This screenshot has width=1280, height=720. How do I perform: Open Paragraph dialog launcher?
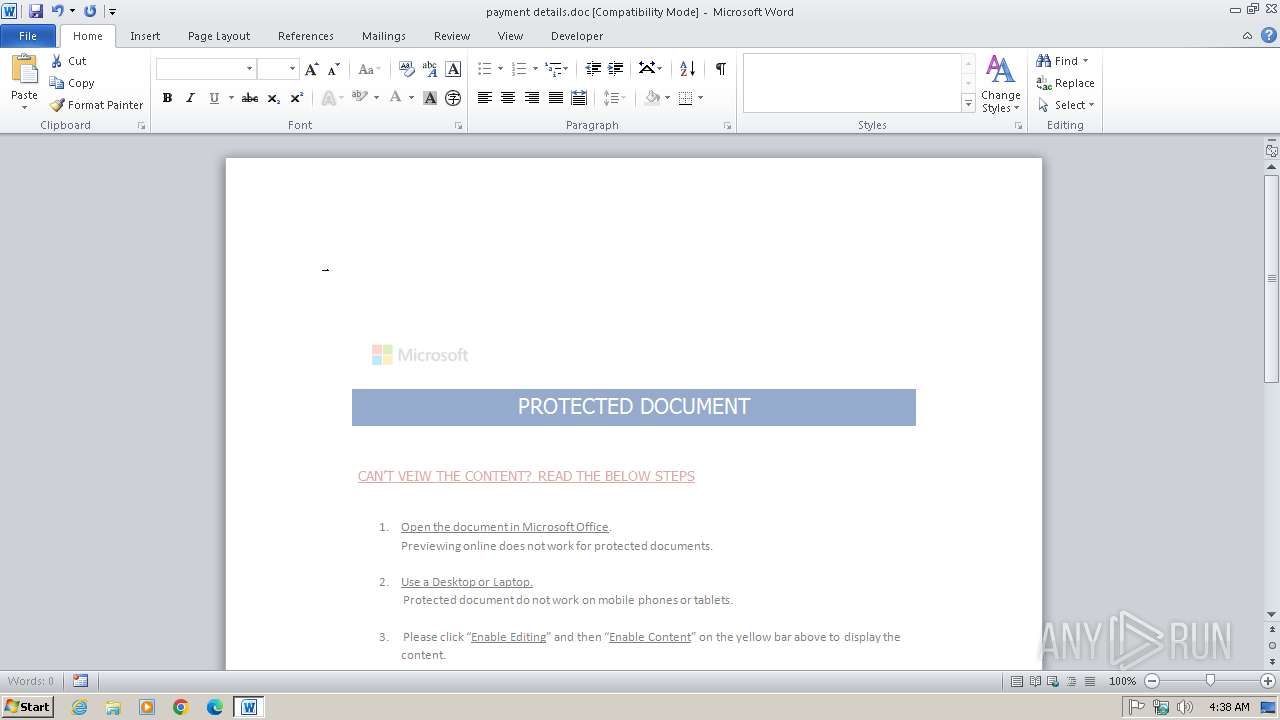pyautogui.click(x=727, y=126)
